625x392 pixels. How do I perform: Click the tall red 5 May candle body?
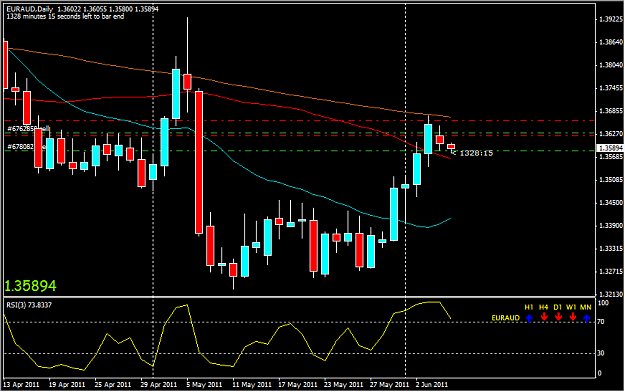click(x=199, y=162)
